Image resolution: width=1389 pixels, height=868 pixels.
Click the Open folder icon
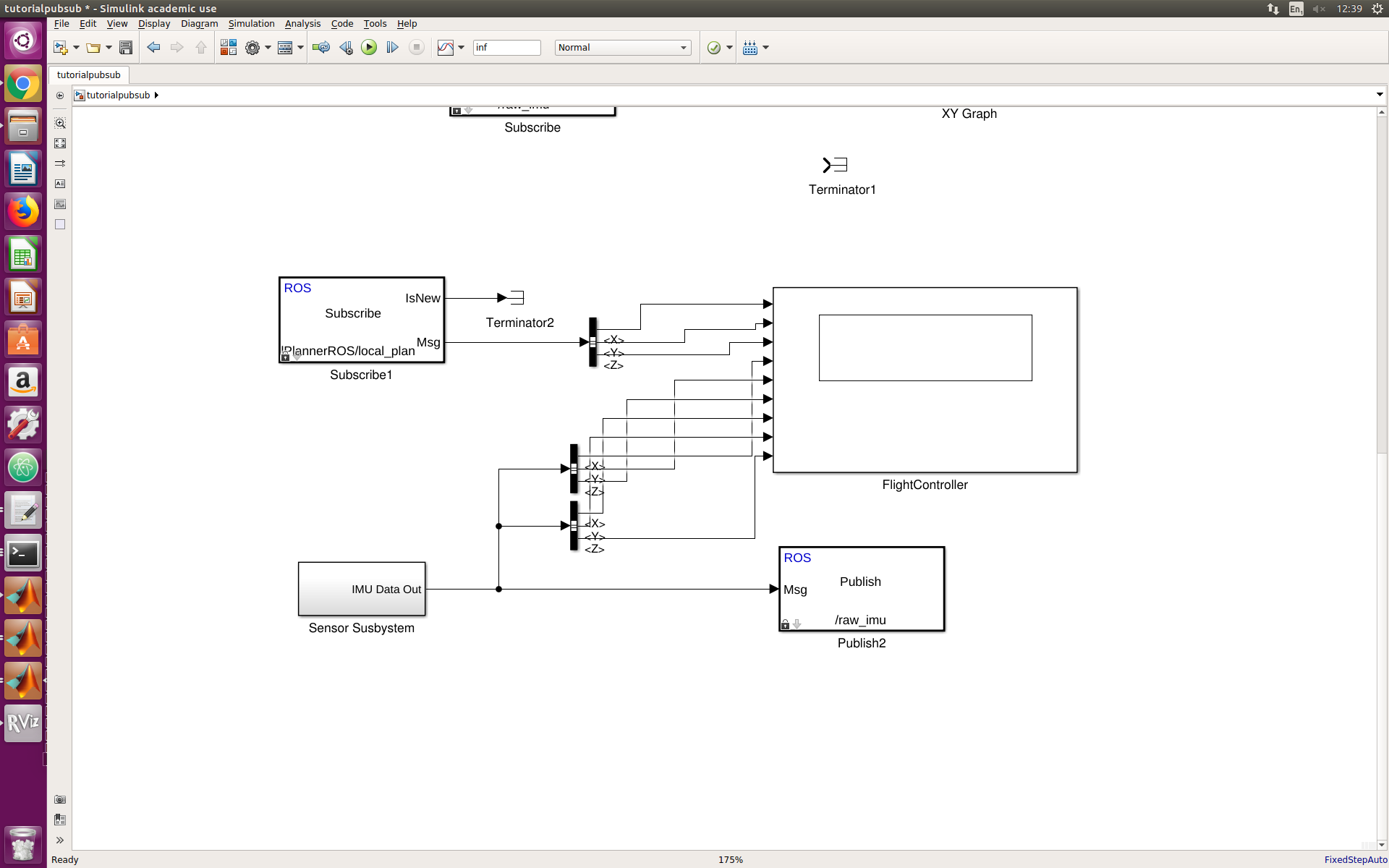[93, 48]
